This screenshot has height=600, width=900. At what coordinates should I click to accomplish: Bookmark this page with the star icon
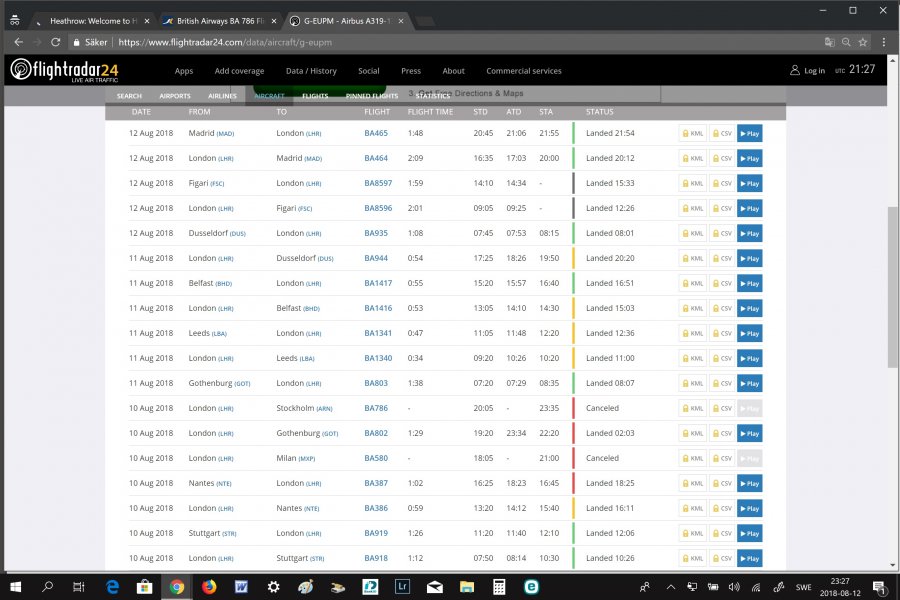tap(862, 42)
